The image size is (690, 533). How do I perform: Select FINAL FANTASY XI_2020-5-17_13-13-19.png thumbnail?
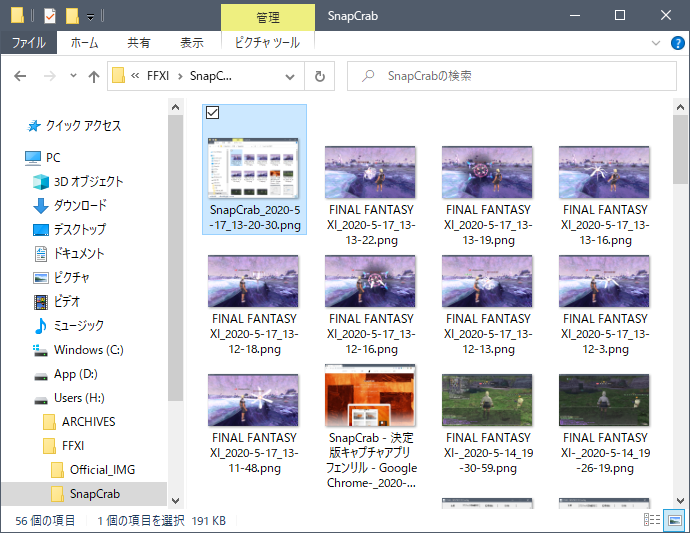coord(487,172)
